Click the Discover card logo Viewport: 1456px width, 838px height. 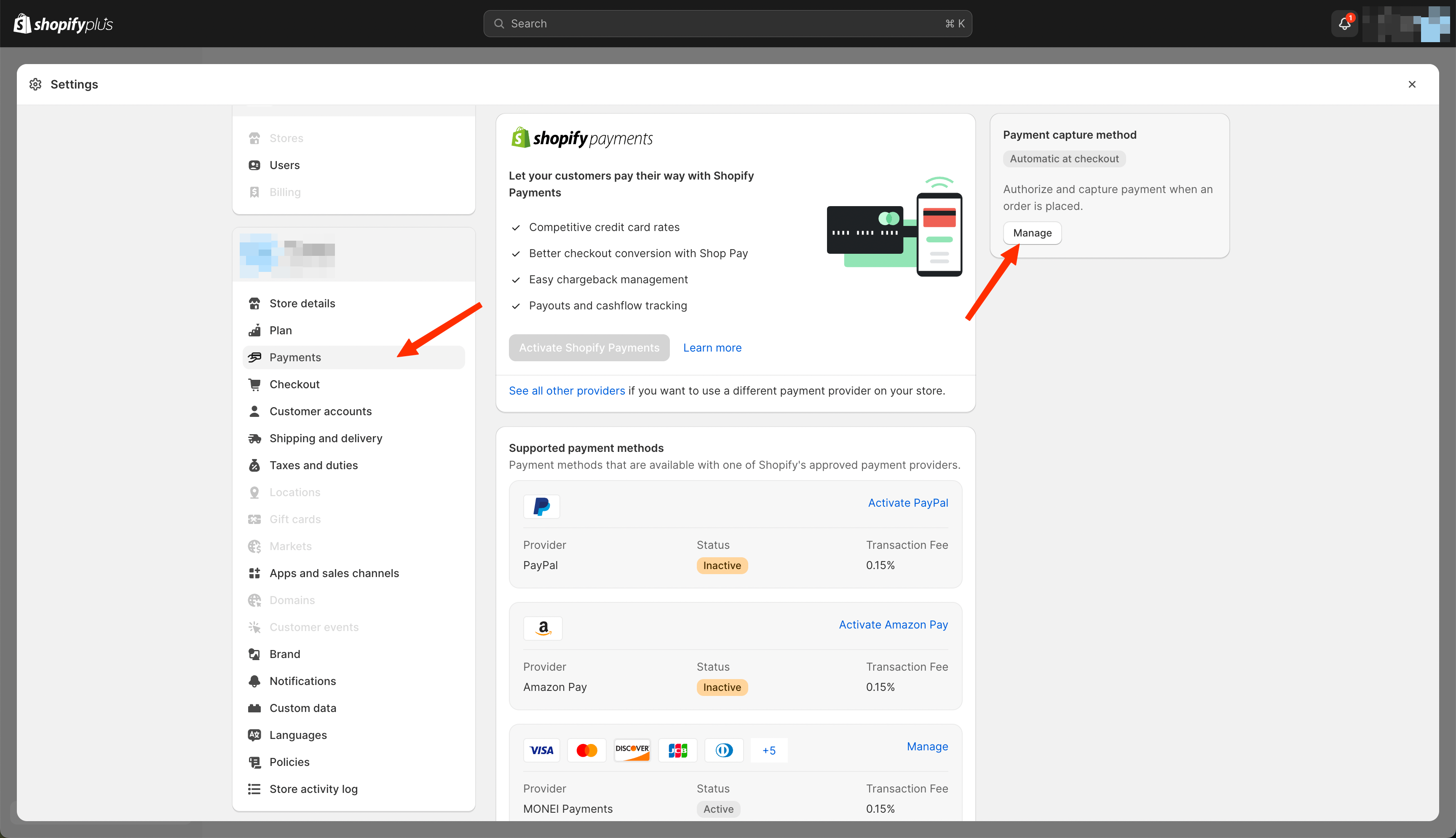pyautogui.click(x=632, y=750)
